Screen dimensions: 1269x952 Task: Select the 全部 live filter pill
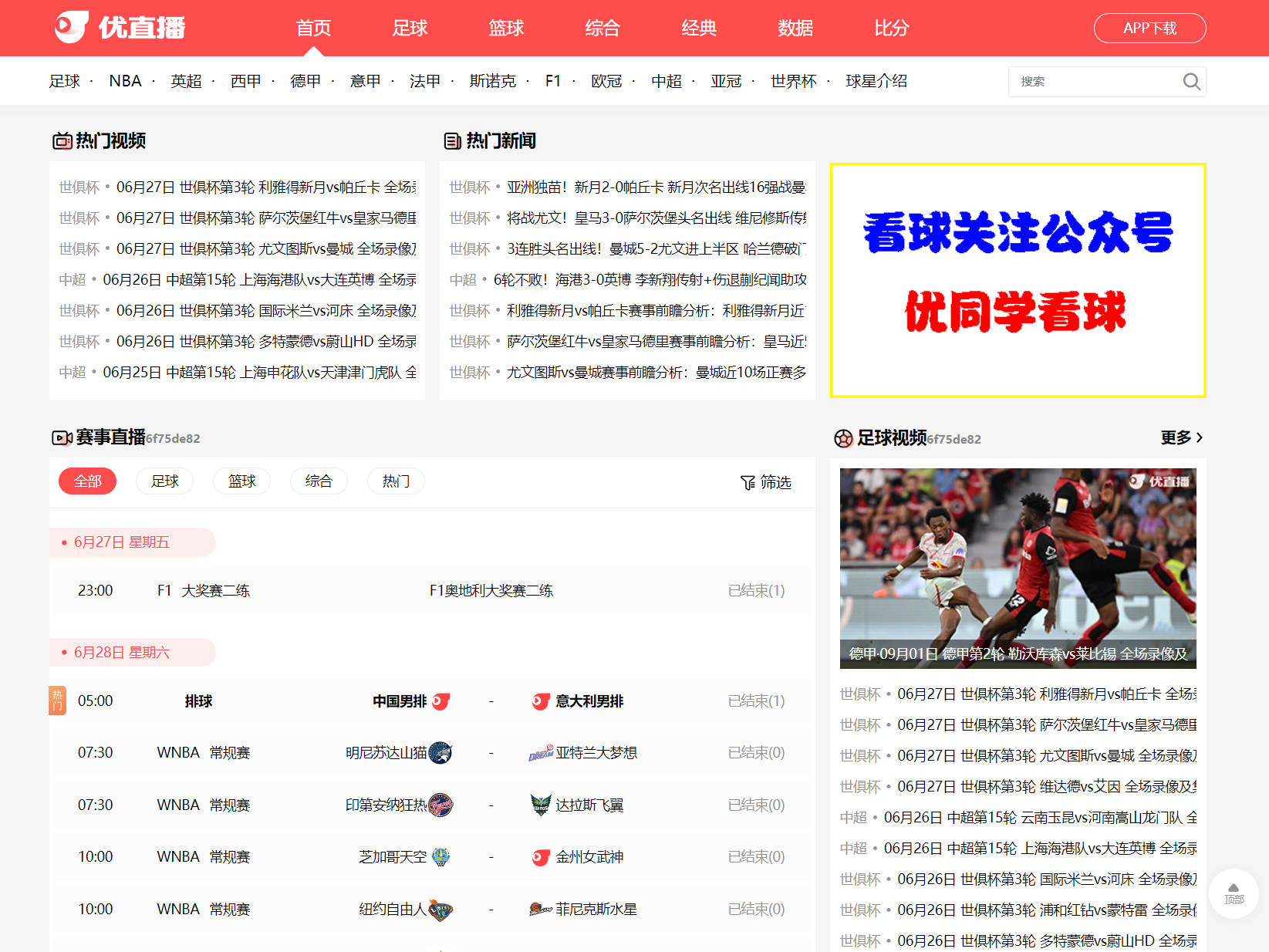tap(87, 481)
